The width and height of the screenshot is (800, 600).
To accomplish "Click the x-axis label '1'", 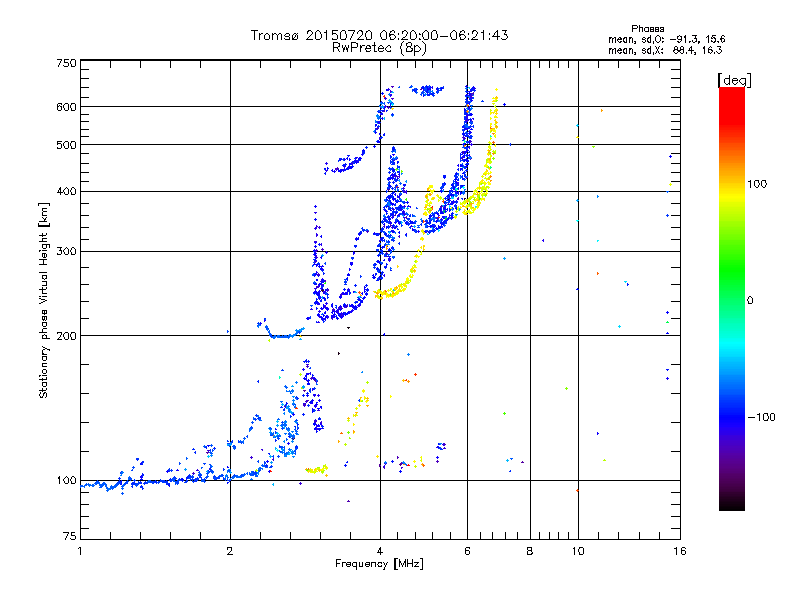I will [80, 551].
